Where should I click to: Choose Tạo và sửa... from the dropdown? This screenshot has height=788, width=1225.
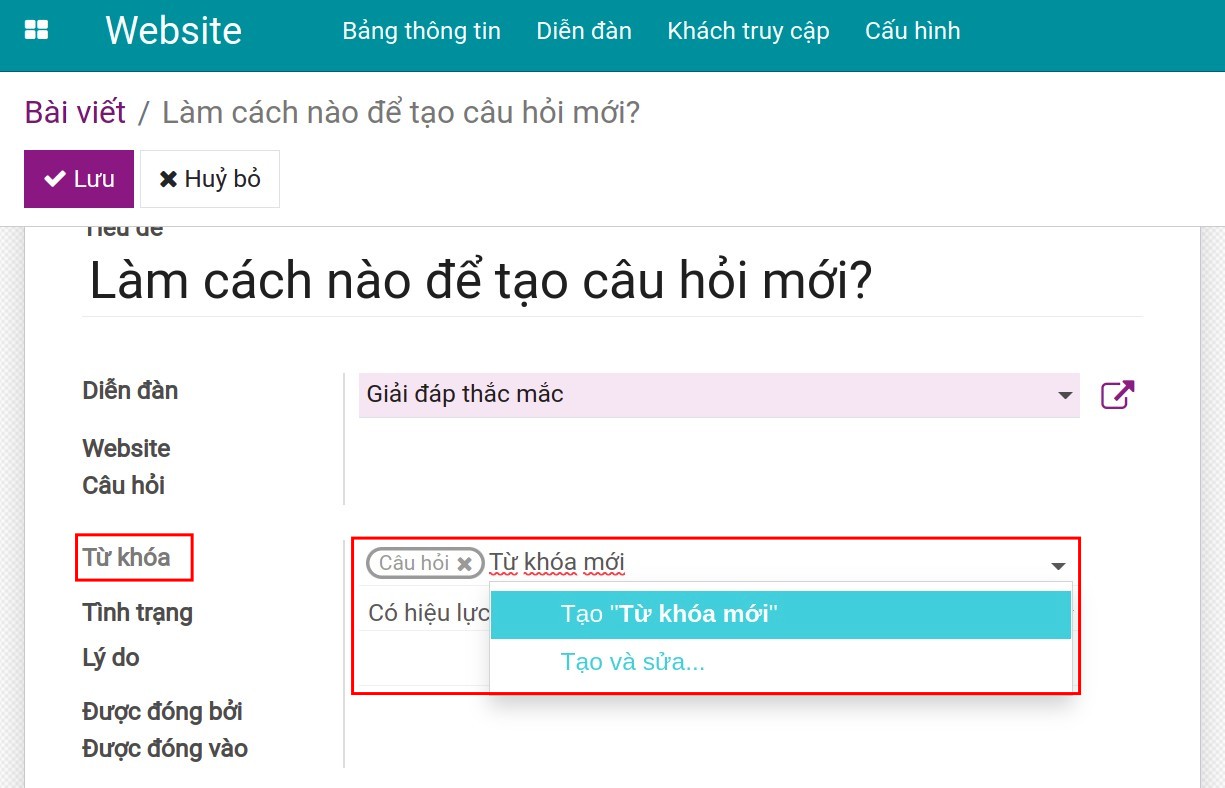point(633,661)
